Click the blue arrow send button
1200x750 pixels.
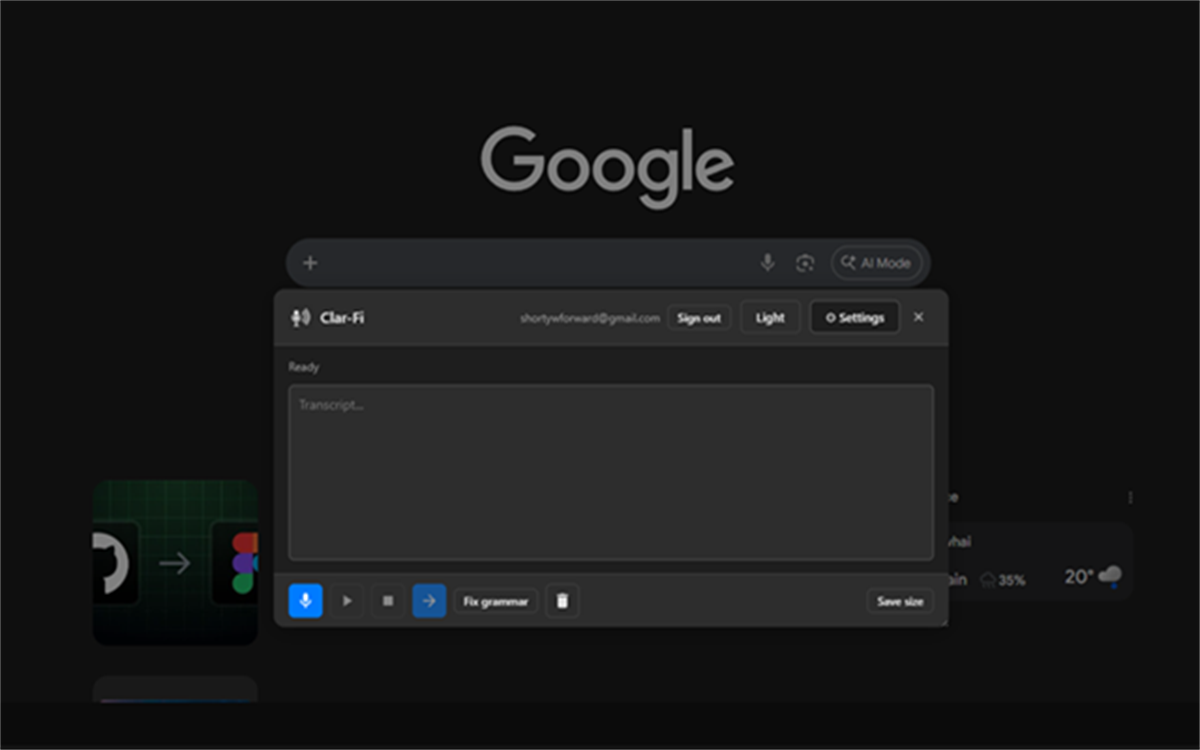(429, 601)
